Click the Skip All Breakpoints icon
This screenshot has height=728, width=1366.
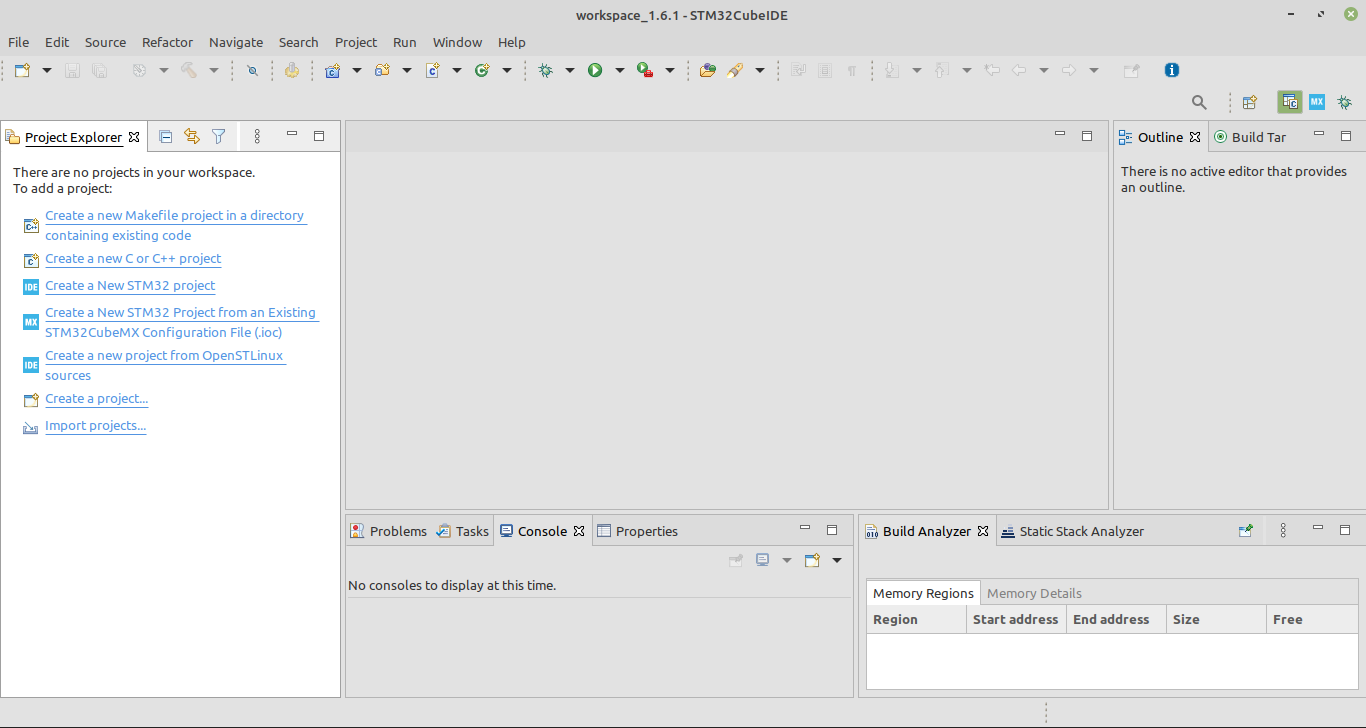[252, 70]
